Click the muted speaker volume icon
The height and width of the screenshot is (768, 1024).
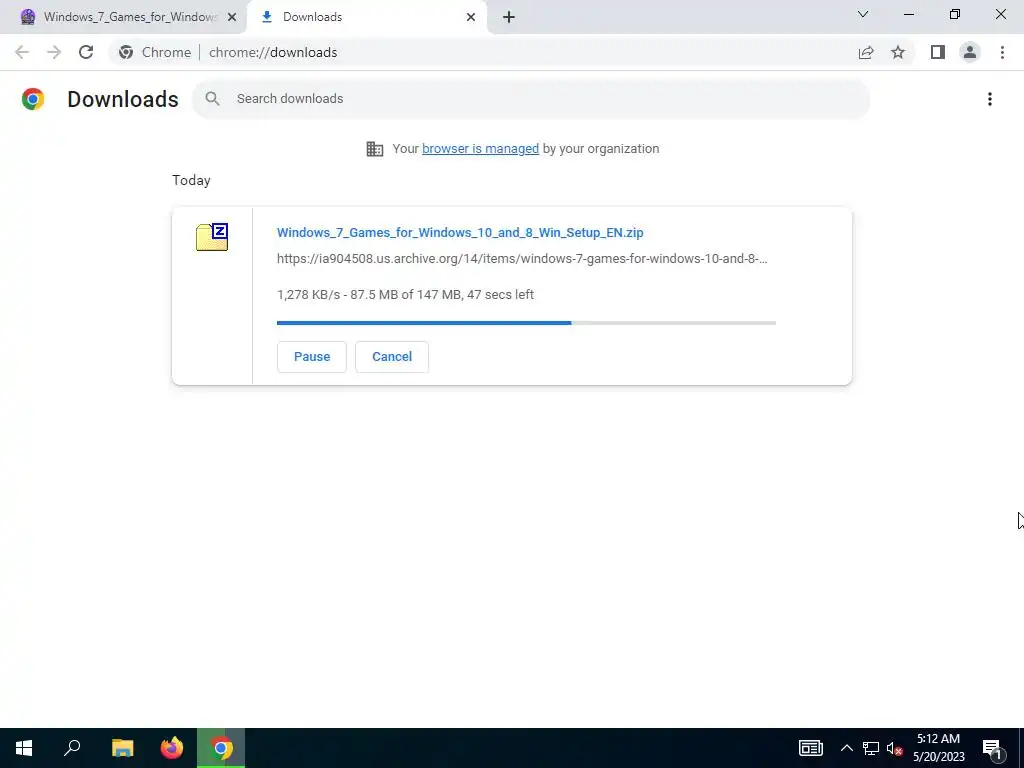[894, 748]
